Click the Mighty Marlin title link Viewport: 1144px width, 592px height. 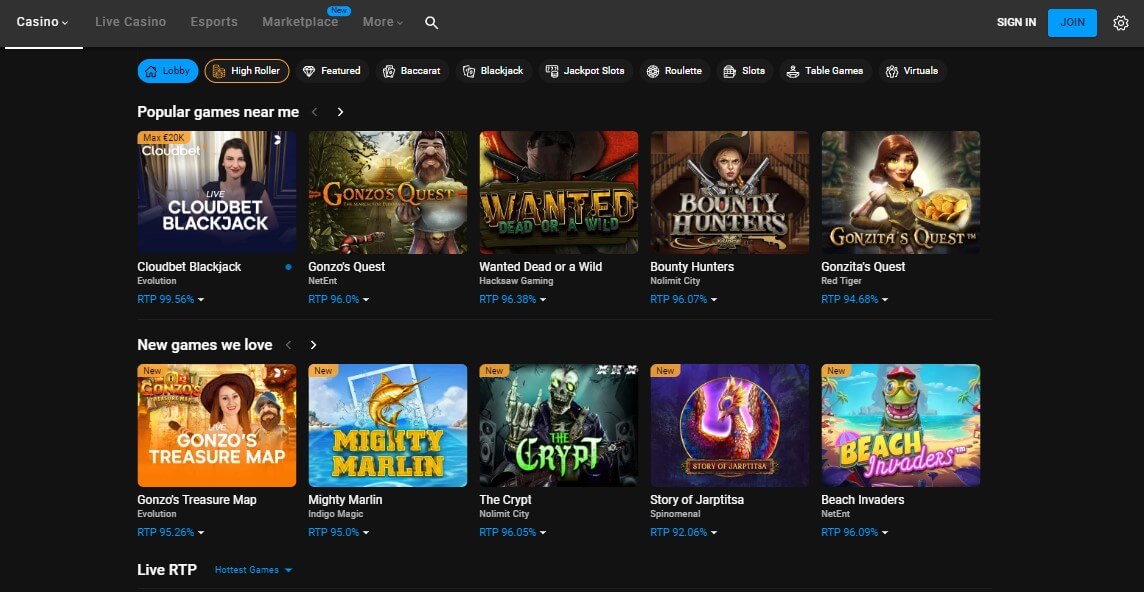pos(345,500)
